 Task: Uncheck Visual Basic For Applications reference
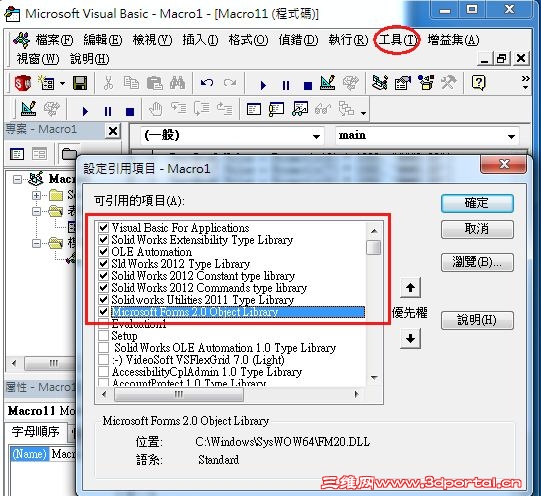coord(104,227)
